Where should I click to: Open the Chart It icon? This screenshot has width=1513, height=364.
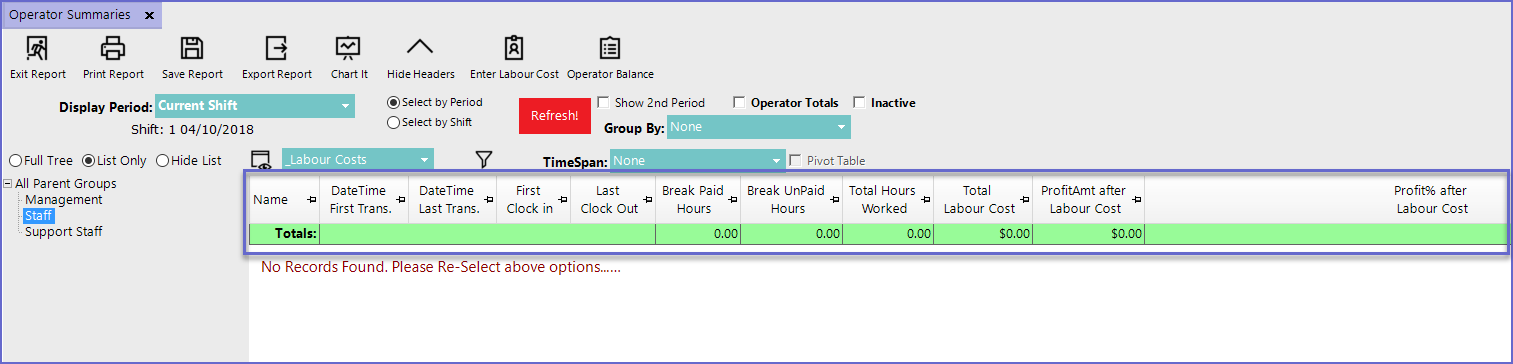coord(348,48)
